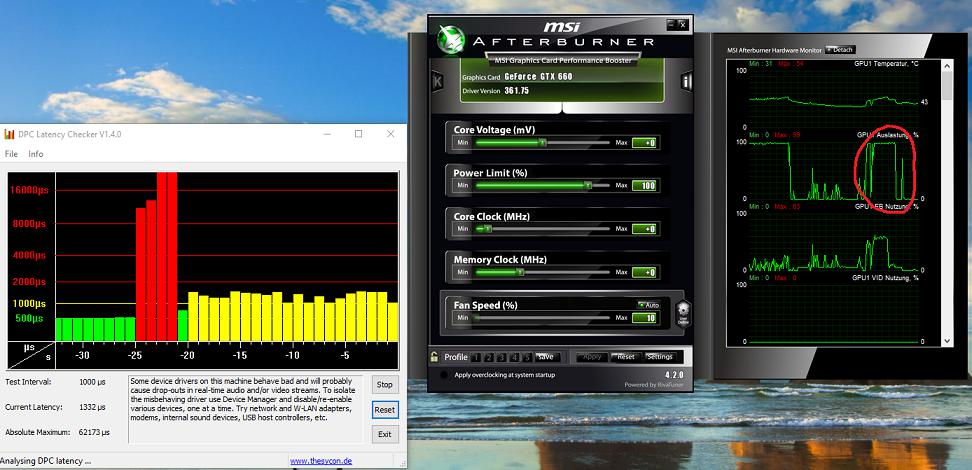Click the Afterburner Apply button
Viewport: 972px width, 470px height.
[x=592, y=357]
